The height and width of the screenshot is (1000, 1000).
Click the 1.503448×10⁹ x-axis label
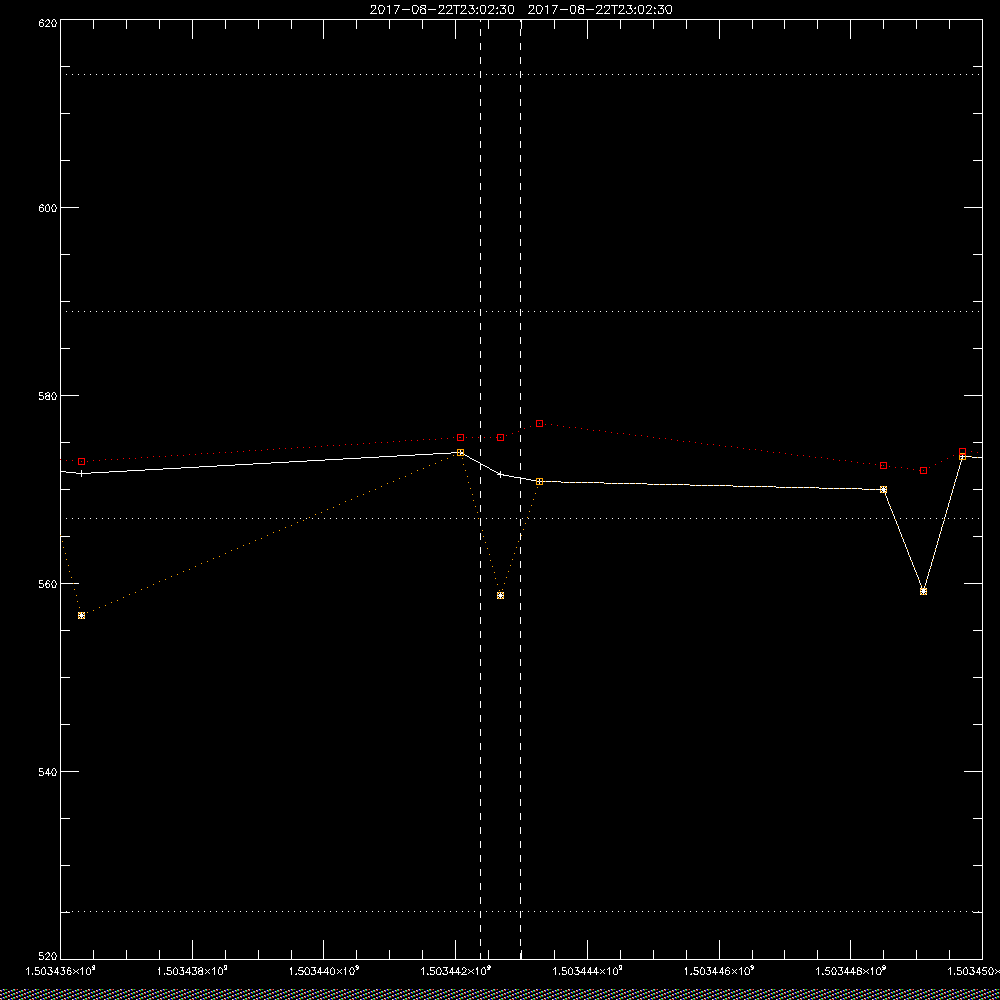click(x=852, y=971)
